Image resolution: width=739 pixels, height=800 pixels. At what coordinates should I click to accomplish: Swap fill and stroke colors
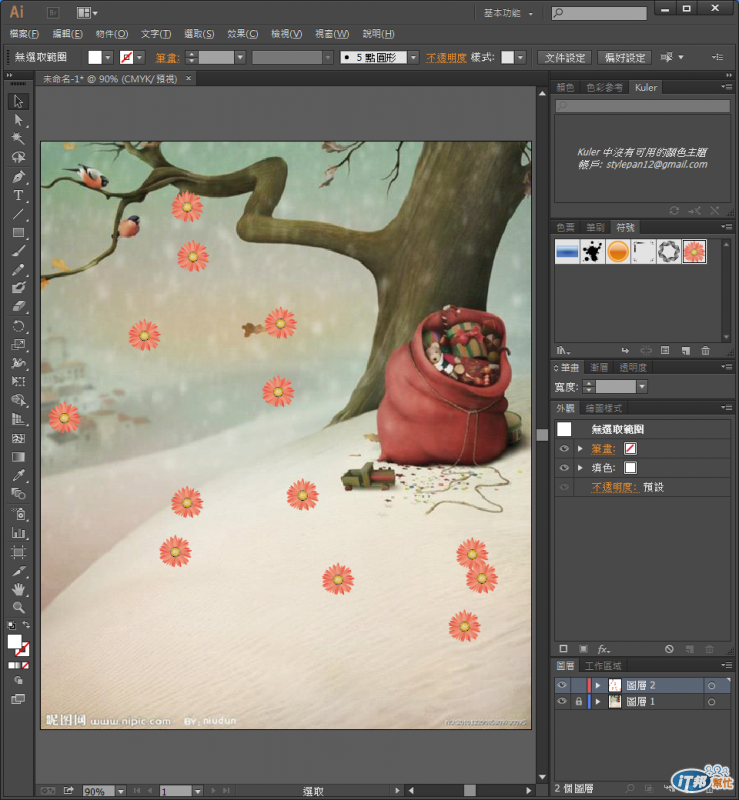pyautogui.click(x=26, y=624)
